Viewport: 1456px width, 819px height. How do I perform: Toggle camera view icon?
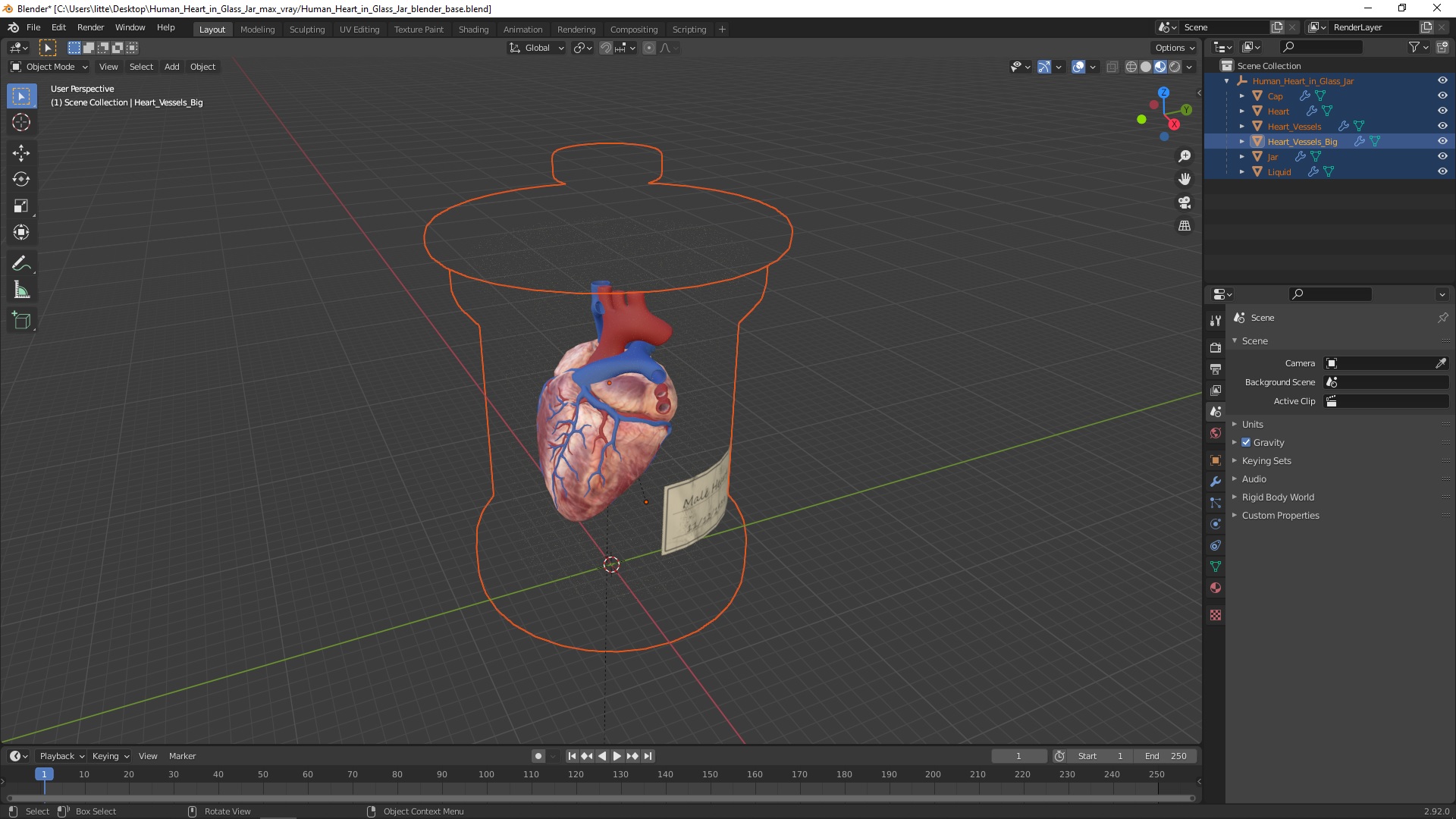click(x=1185, y=202)
